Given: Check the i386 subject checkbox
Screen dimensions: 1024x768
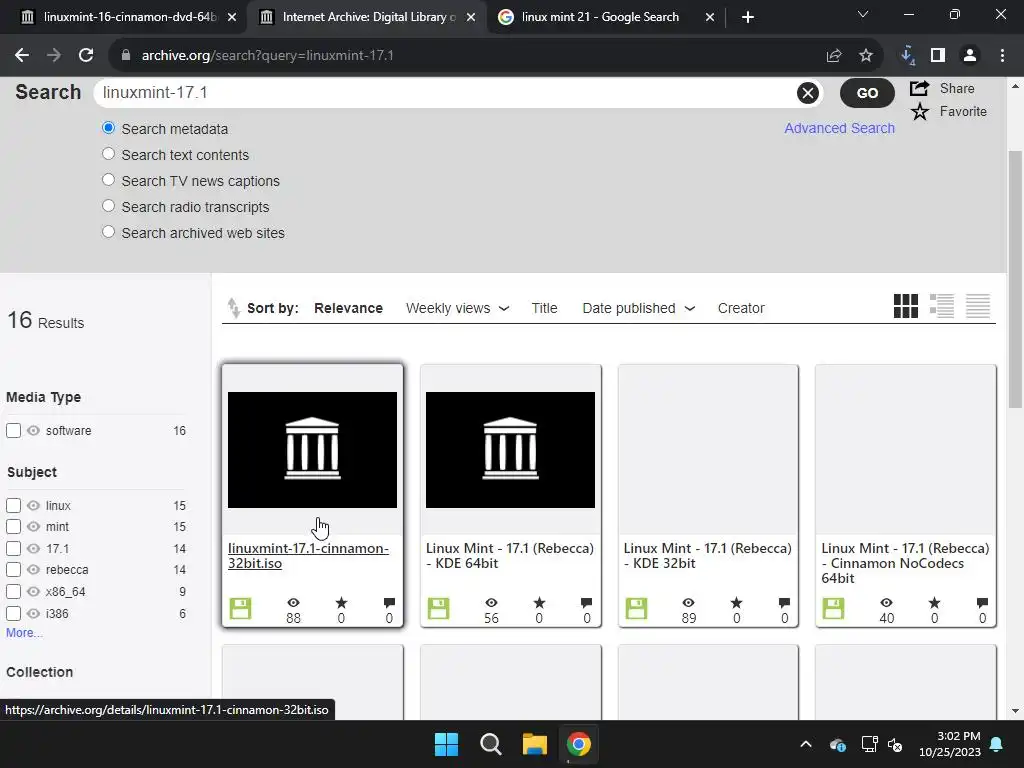Looking at the screenshot, I should click(x=13, y=614).
